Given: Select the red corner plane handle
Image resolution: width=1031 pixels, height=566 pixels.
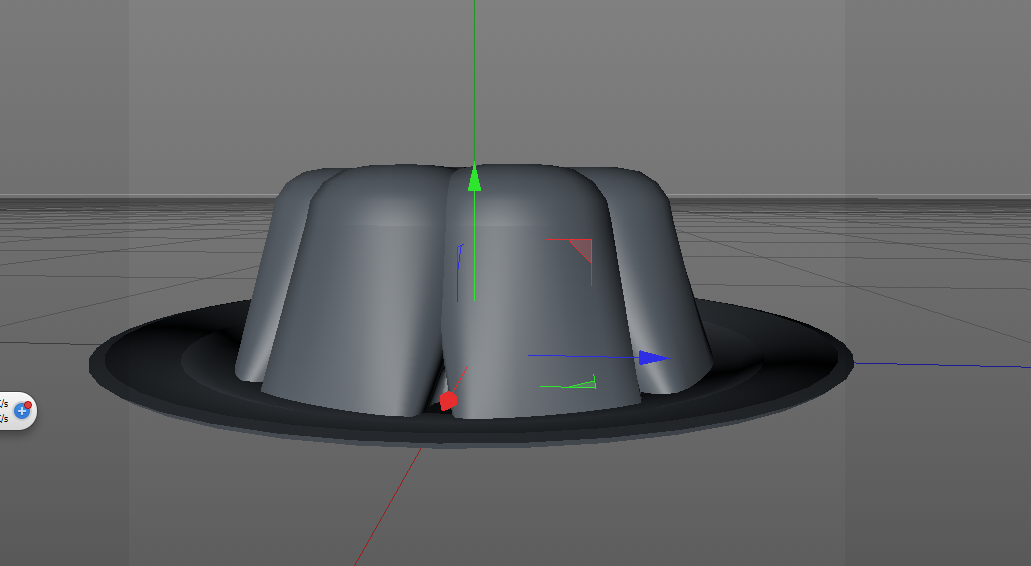Looking at the screenshot, I should pyautogui.click(x=580, y=250).
